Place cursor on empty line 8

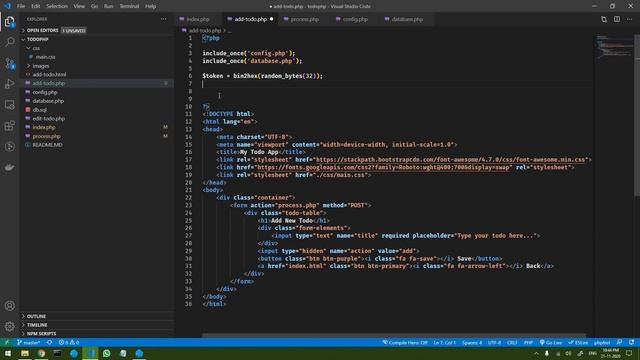click(x=397, y=91)
